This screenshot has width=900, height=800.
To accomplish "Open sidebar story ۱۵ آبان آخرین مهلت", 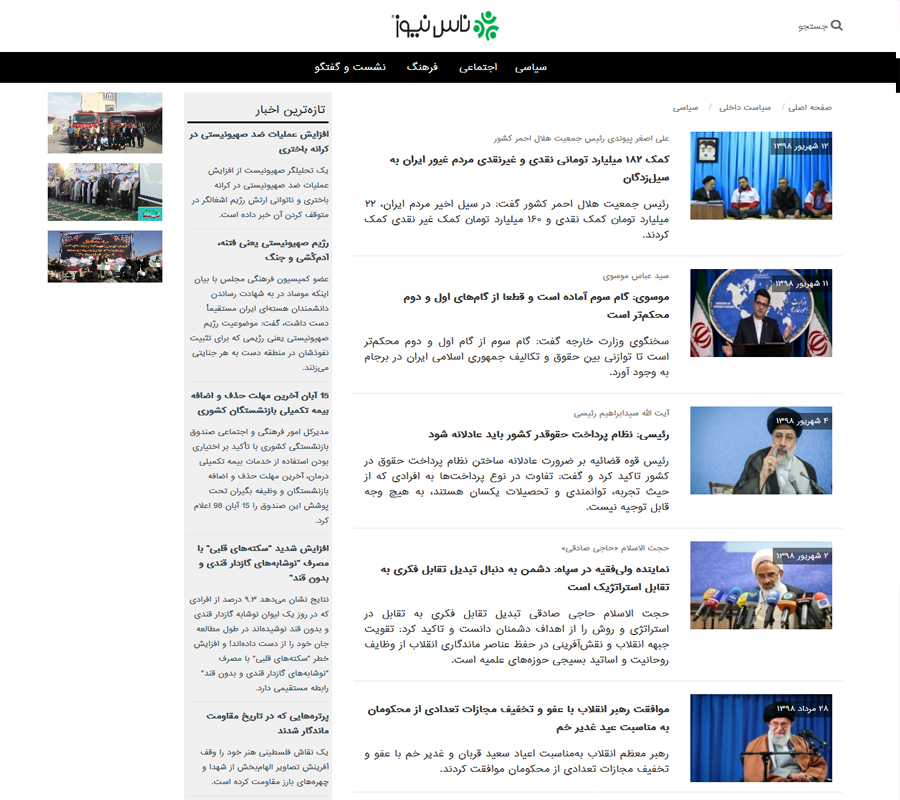I will pyautogui.click(x=259, y=403).
